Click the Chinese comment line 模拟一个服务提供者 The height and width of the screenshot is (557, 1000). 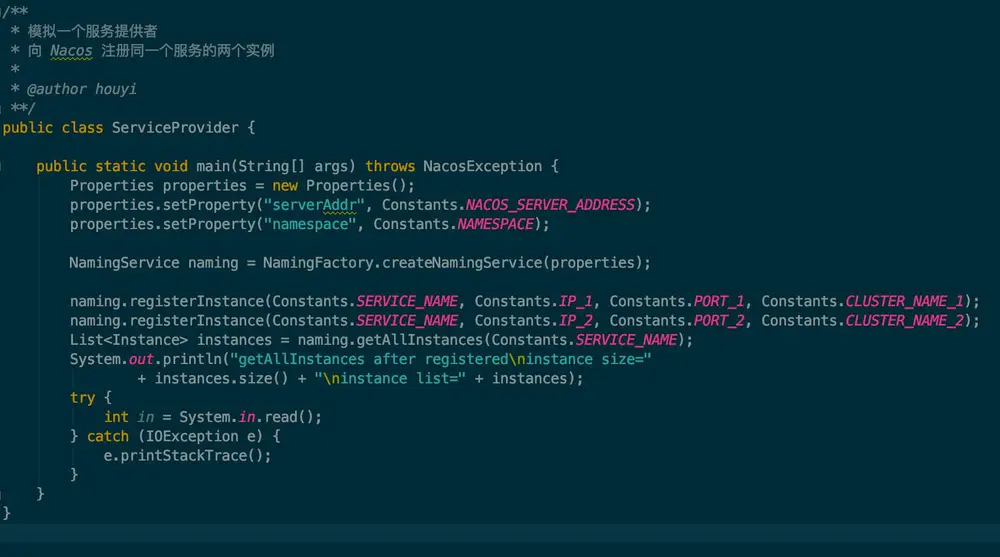[92, 31]
